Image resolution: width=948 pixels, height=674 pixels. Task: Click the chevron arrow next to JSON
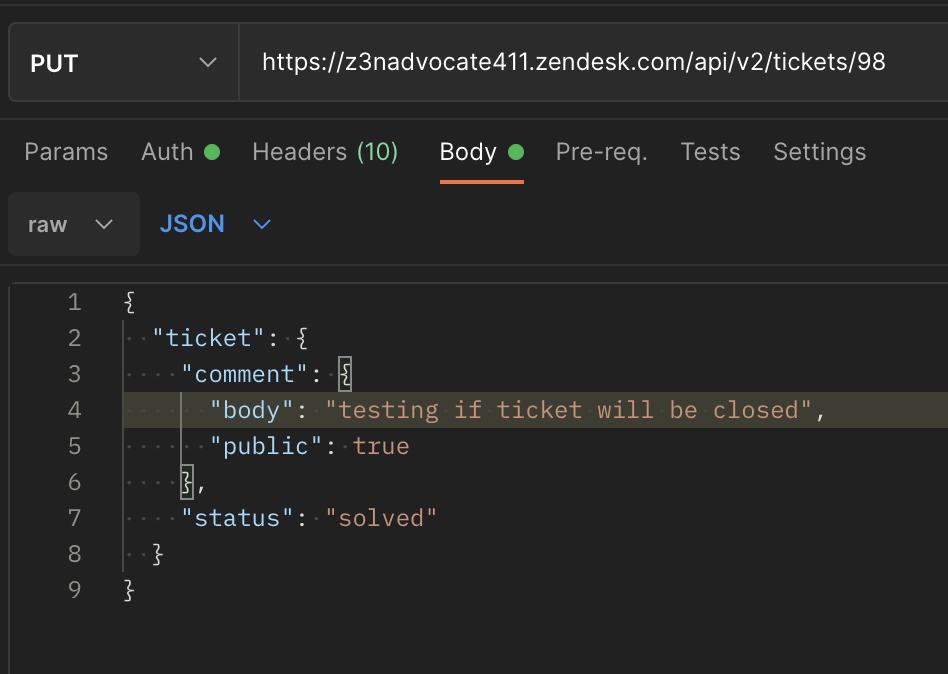coord(262,224)
